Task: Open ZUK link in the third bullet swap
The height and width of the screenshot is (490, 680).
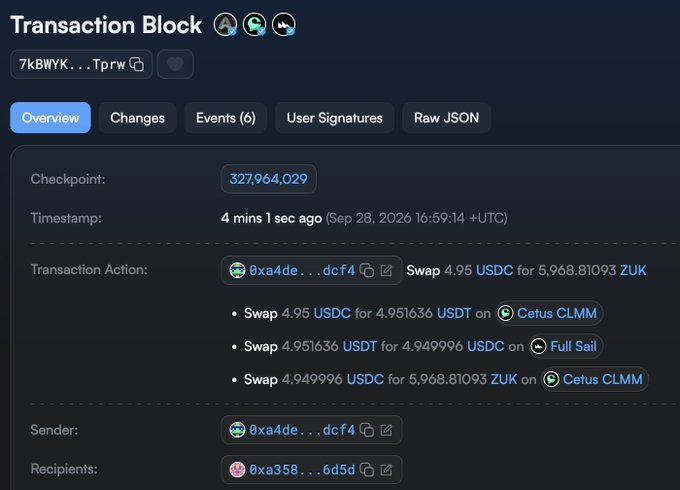Action: (503, 379)
